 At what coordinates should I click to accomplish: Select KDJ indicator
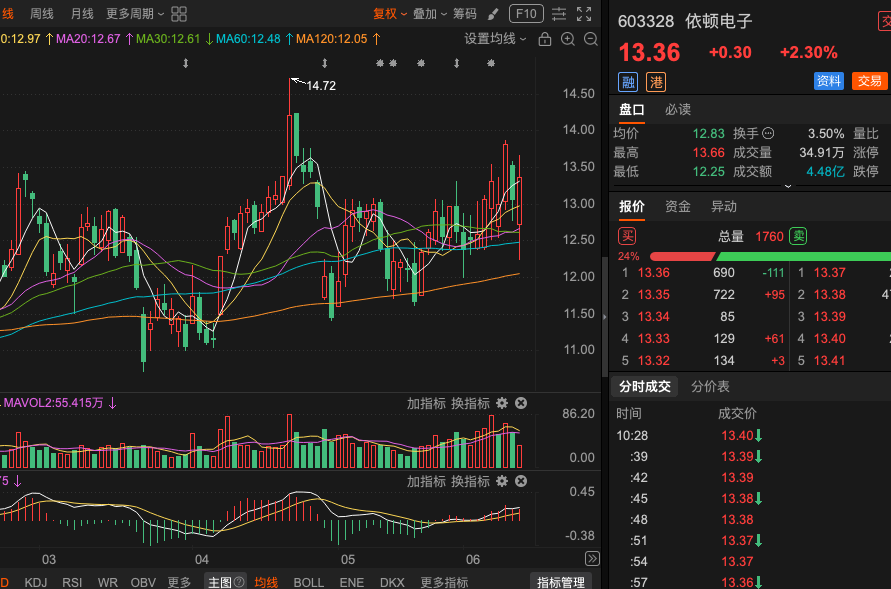(36, 582)
